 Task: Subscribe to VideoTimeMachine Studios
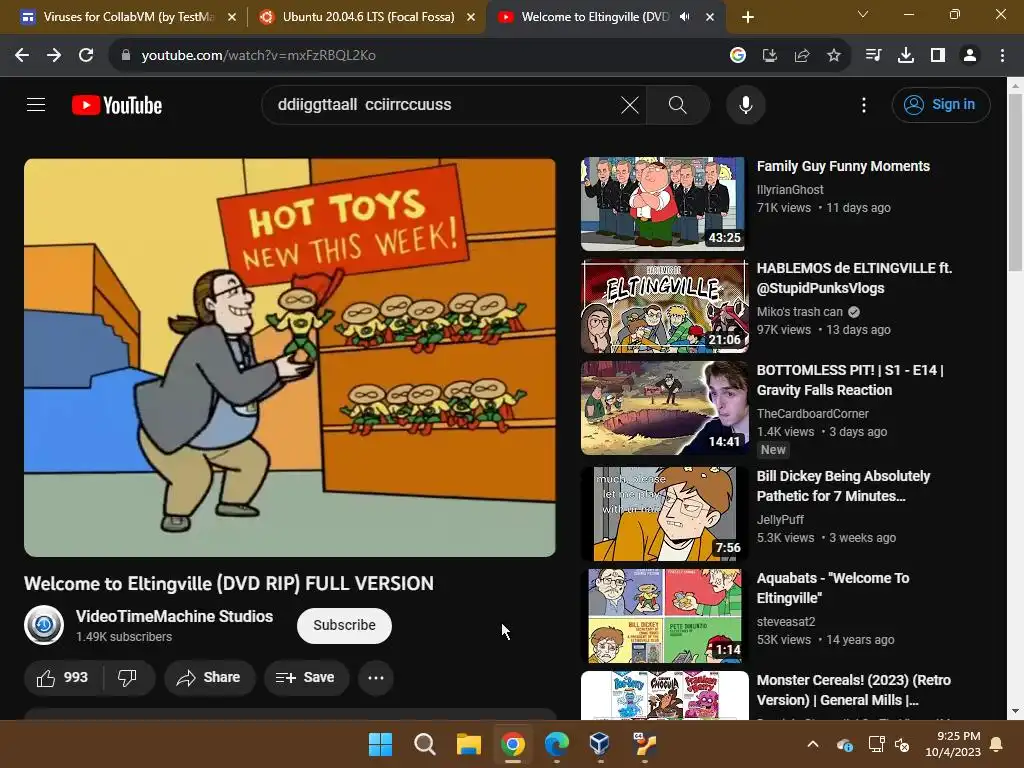coord(344,626)
